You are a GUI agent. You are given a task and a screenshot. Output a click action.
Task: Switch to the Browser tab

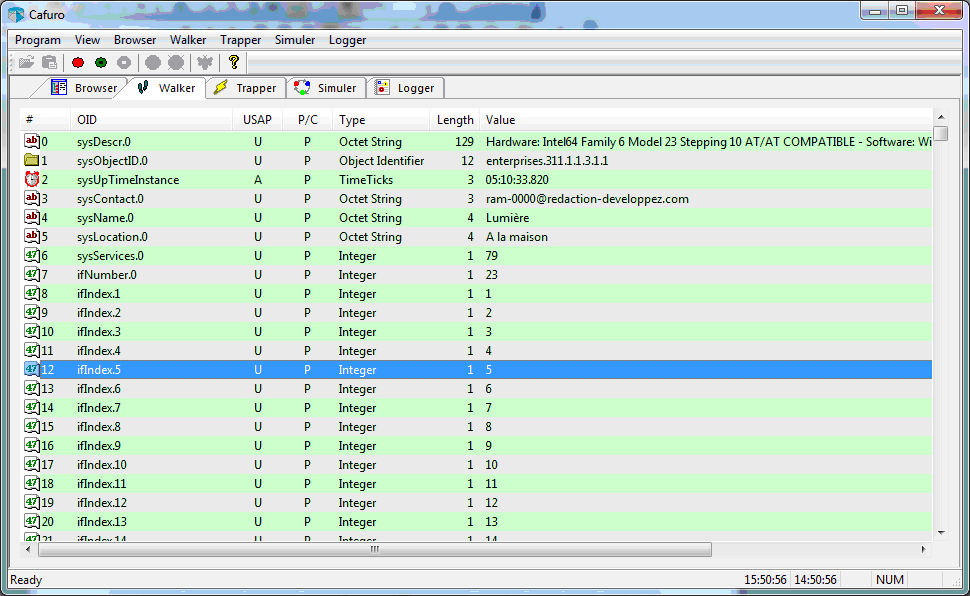(x=85, y=88)
